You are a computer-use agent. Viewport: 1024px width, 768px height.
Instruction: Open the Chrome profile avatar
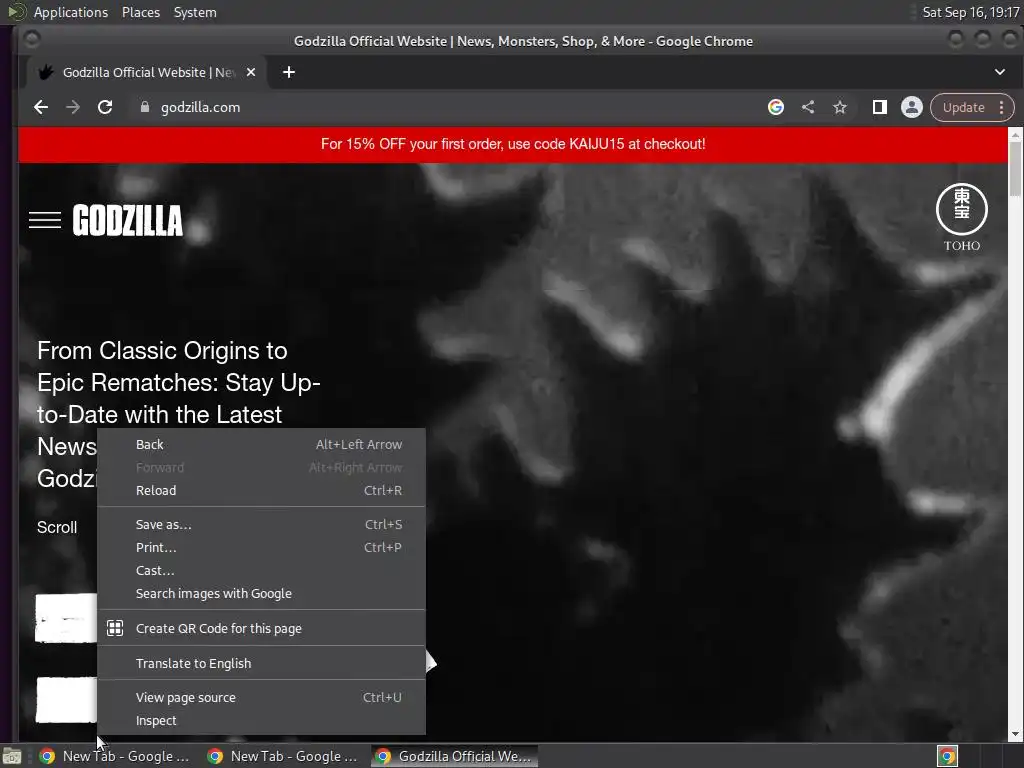coord(912,107)
